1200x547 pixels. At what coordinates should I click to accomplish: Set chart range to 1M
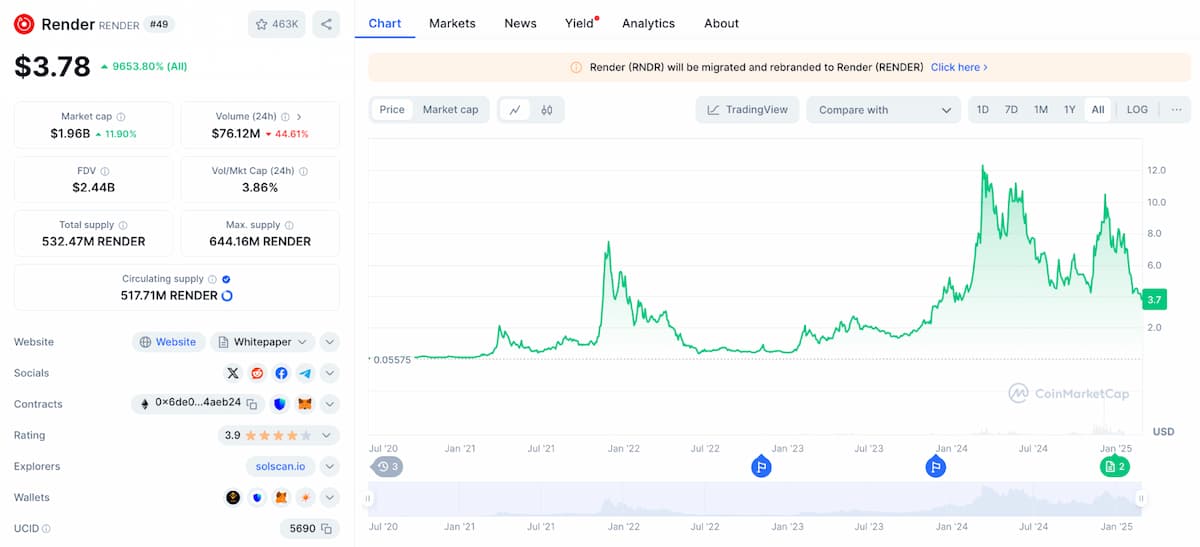(1041, 110)
